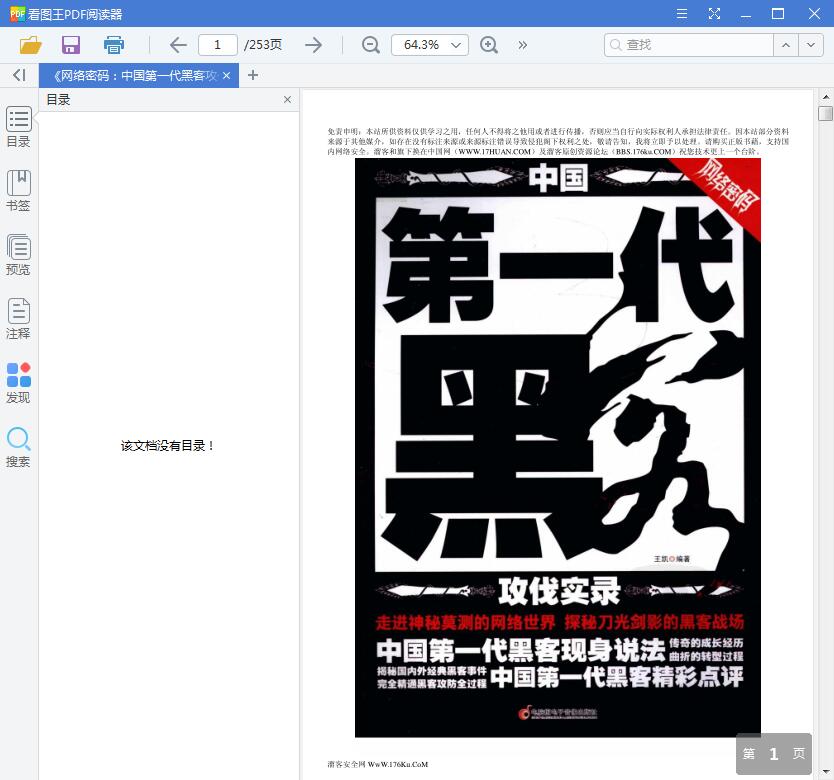
Task: Open a new tab with the plus button
Action: (252, 75)
